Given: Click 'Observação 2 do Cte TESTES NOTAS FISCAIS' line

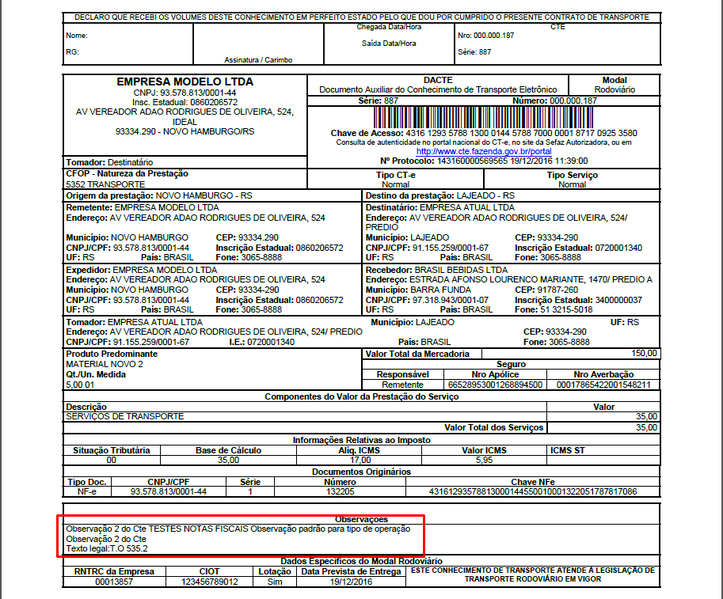Looking at the screenshot, I should [238, 529].
